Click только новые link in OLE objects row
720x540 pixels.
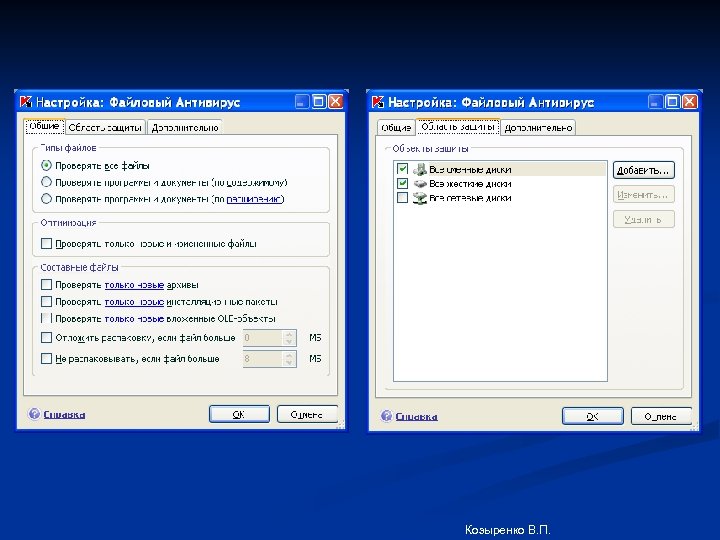(x=134, y=318)
